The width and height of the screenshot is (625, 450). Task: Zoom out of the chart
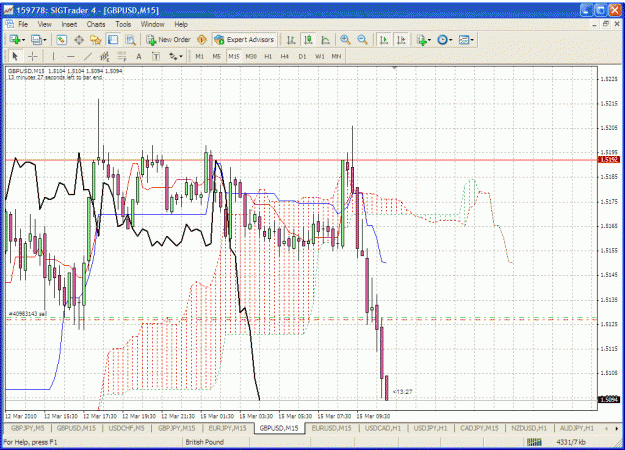coord(362,40)
